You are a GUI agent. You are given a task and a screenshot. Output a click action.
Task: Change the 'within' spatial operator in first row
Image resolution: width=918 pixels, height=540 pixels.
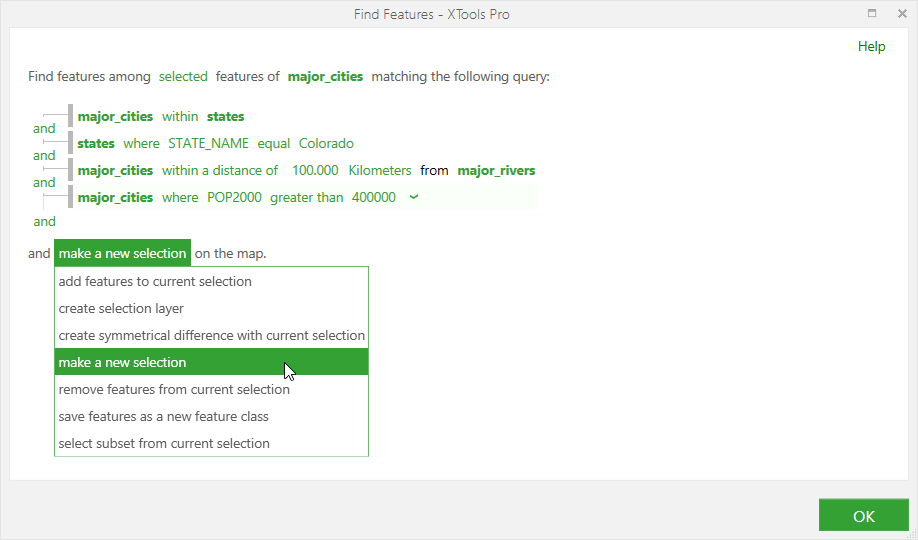(x=180, y=117)
